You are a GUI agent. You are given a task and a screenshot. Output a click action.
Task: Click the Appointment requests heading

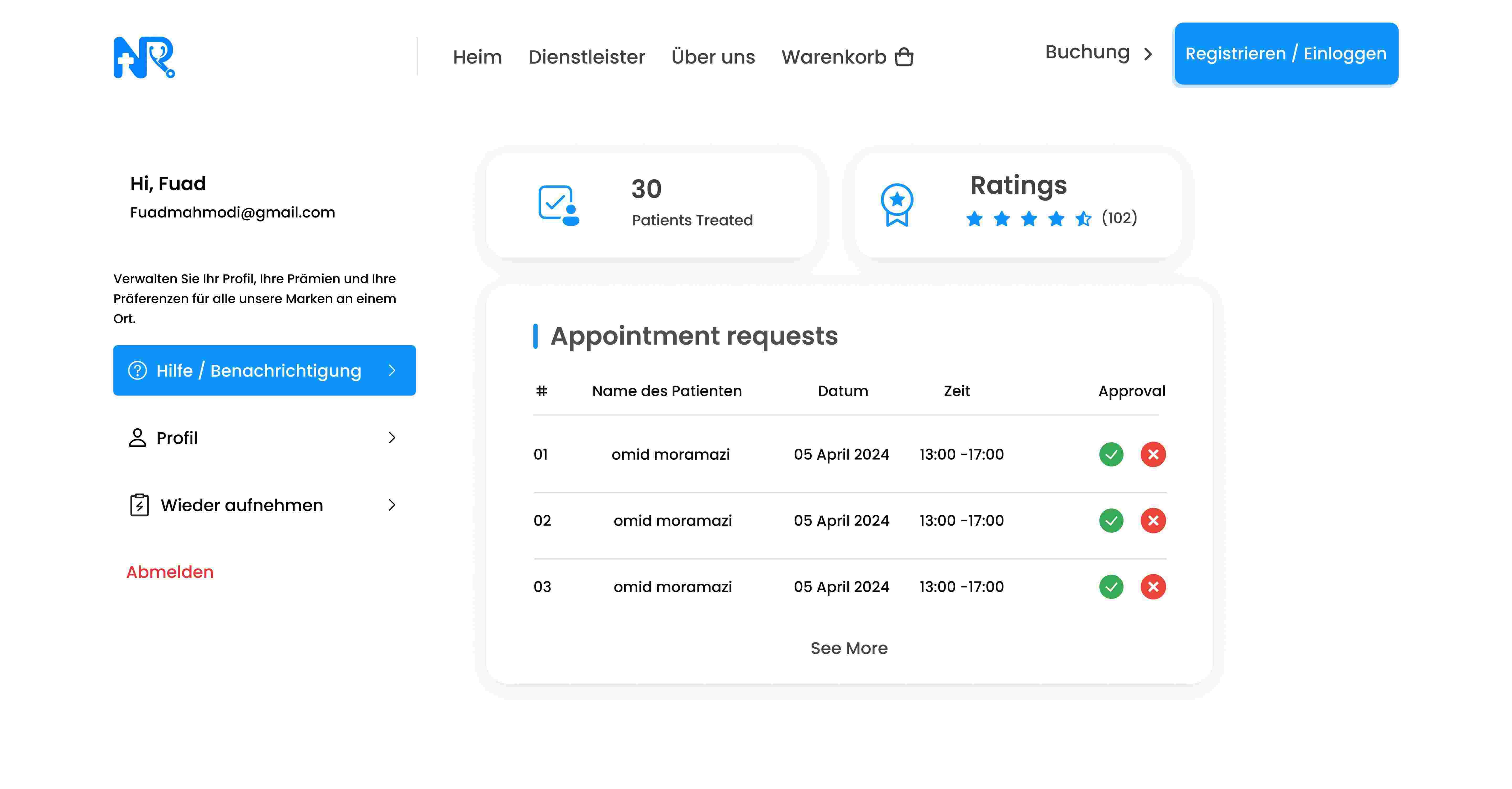(x=694, y=337)
